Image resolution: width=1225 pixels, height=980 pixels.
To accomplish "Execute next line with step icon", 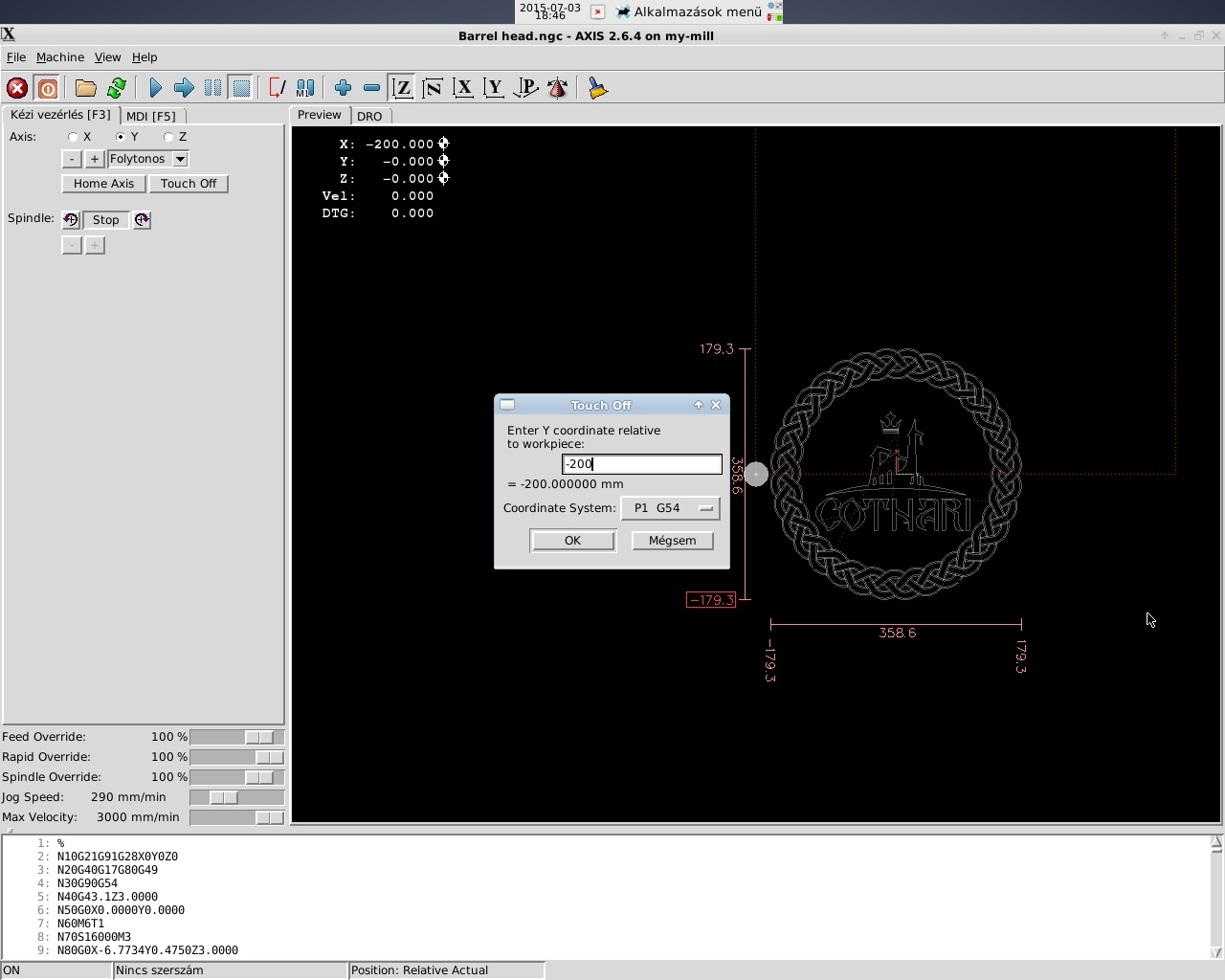I will tap(184, 88).
